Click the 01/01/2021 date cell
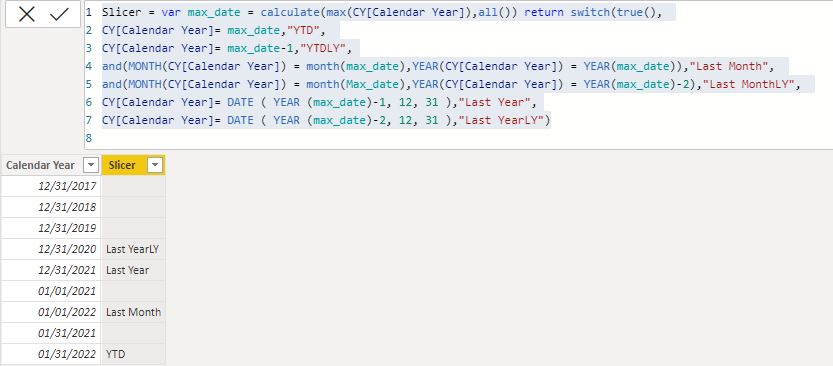The width and height of the screenshot is (833, 366). [51, 291]
